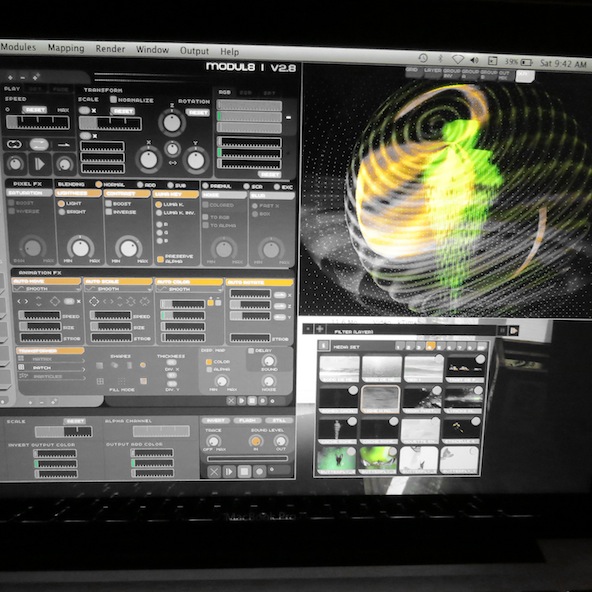Click the loop playback mode icon
The height and width of the screenshot is (592, 592).
14,144
